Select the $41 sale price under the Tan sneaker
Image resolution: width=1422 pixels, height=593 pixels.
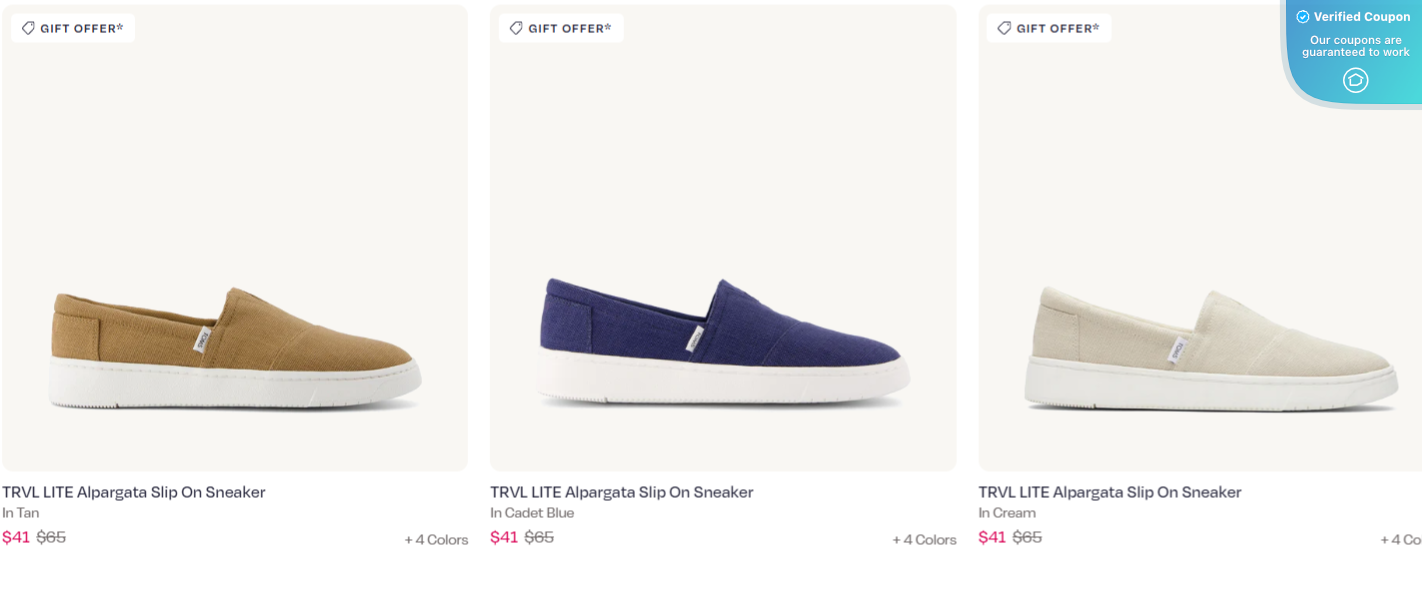coord(16,536)
